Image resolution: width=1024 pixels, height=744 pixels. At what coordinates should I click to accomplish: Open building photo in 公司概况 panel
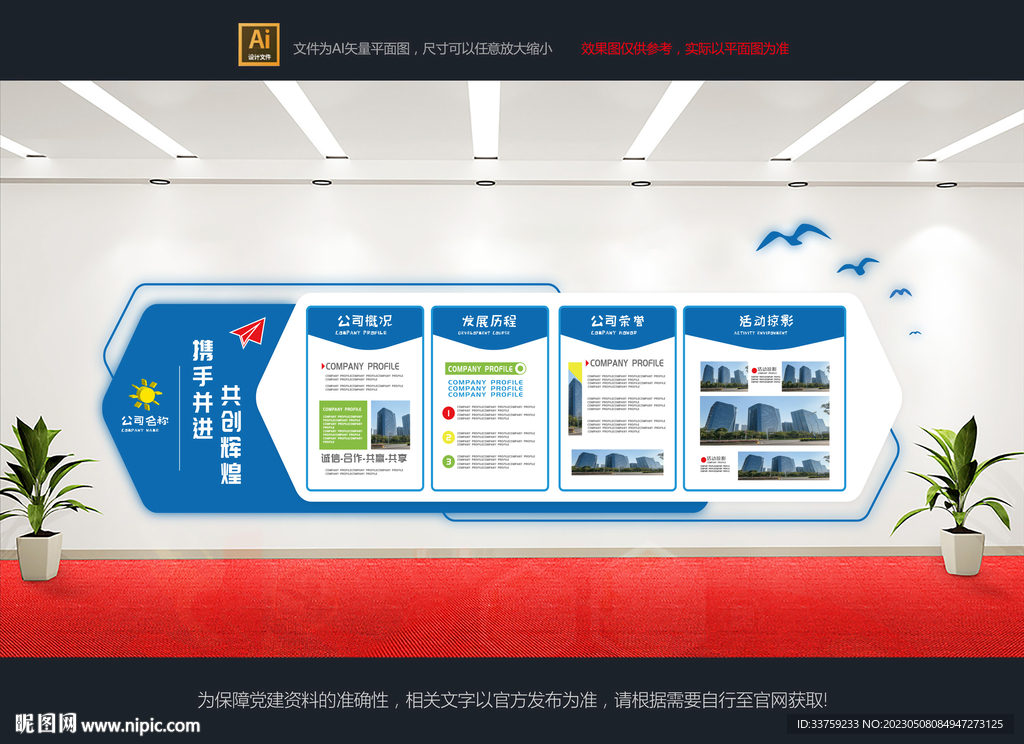[x=391, y=425]
